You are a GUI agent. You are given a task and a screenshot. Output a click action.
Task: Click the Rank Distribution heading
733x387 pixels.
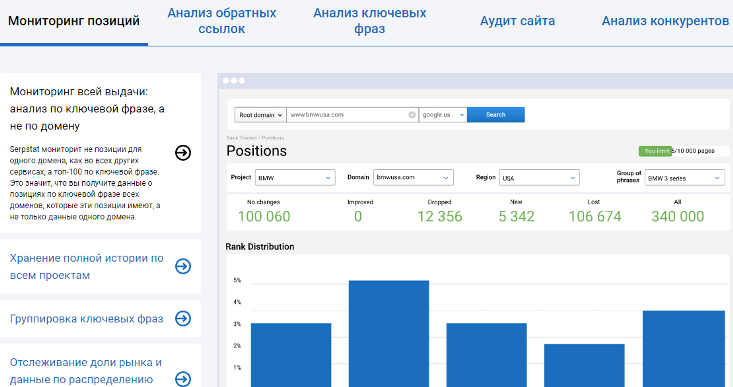coord(260,247)
